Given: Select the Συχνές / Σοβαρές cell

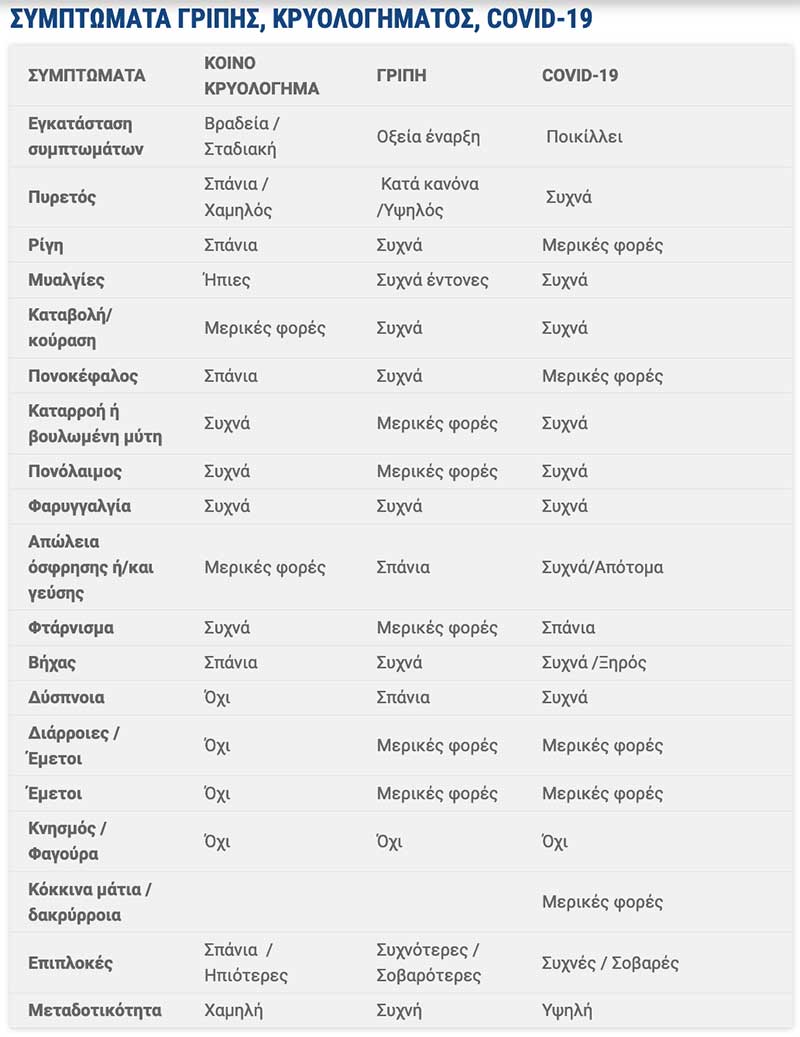Looking at the screenshot, I should coord(610,963).
